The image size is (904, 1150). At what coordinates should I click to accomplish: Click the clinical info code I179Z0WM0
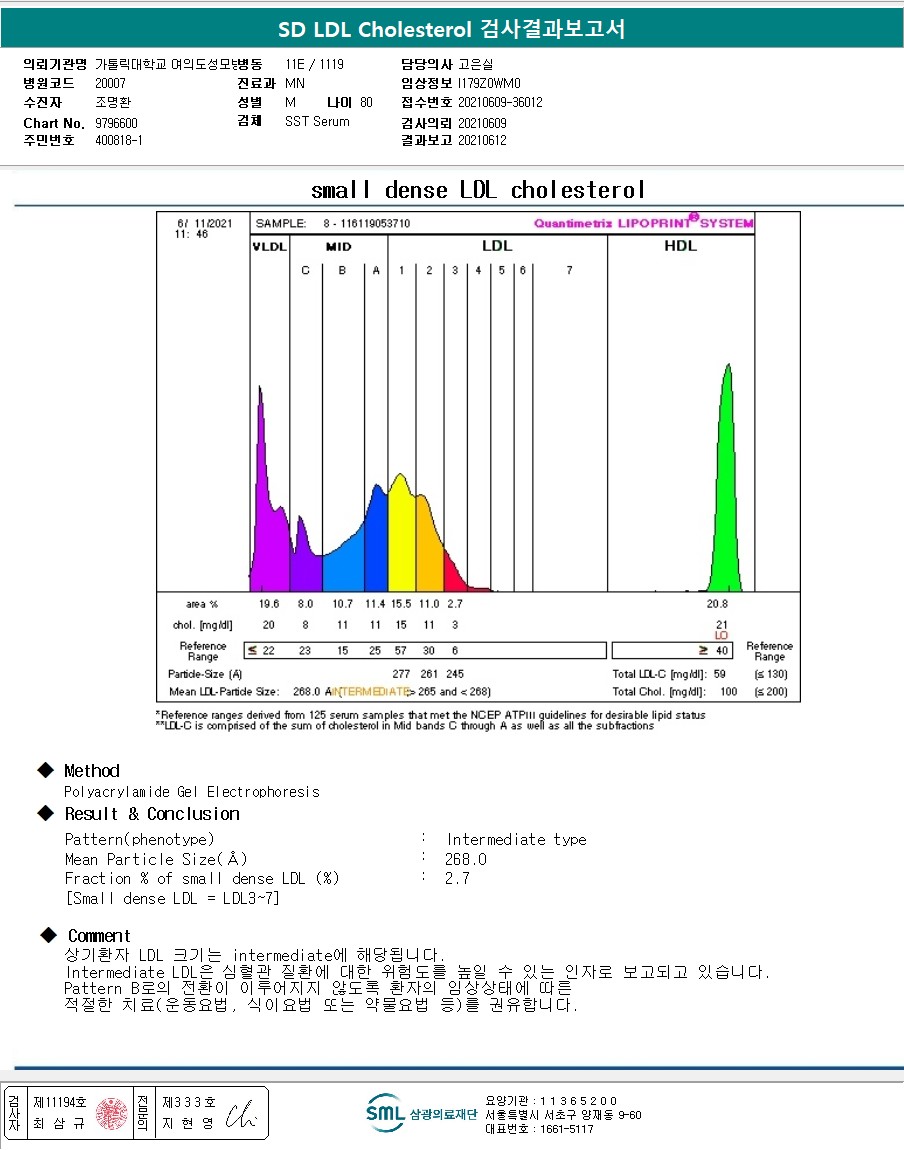coord(489,83)
